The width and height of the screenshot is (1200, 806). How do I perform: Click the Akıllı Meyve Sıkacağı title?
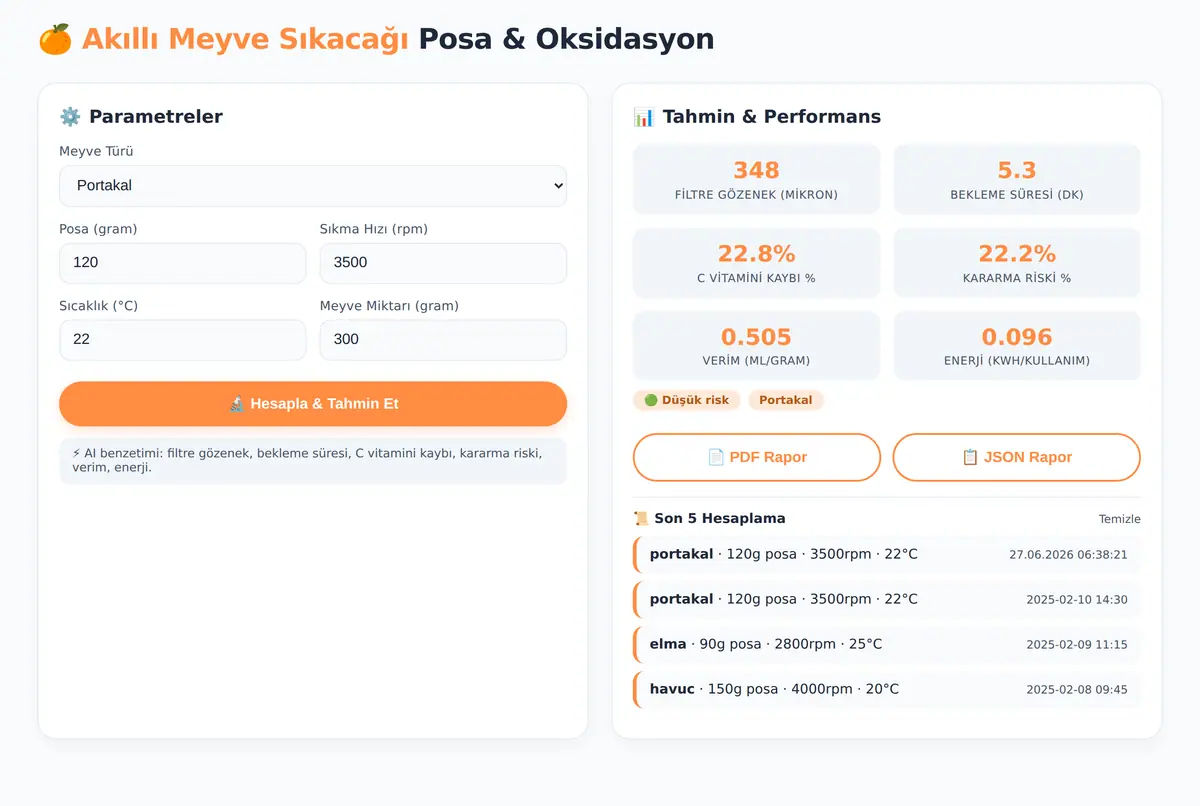(x=245, y=39)
